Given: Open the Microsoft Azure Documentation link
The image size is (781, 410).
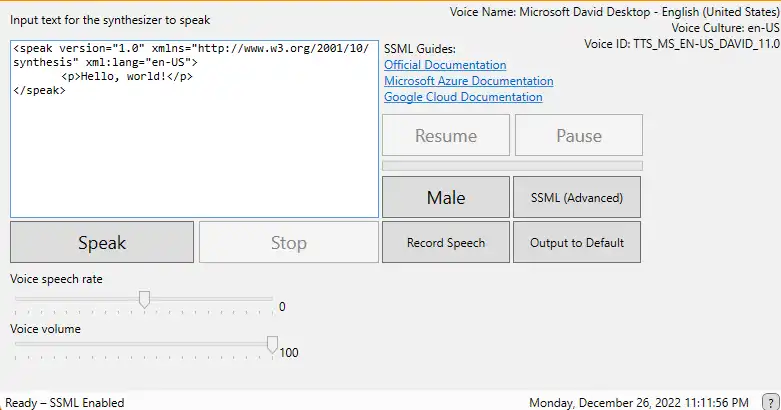Looking at the screenshot, I should 468,81.
